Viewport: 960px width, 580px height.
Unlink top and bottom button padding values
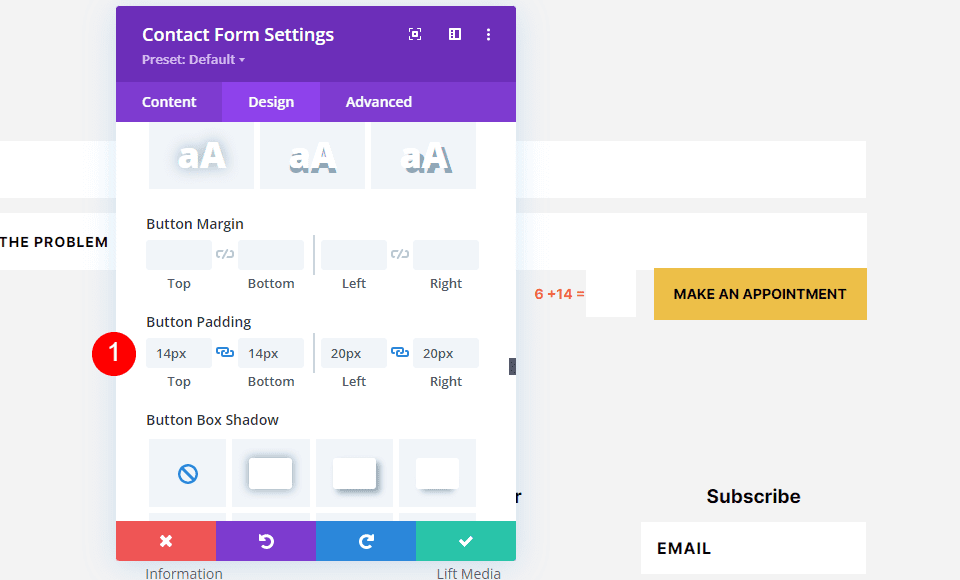(224, 352)
